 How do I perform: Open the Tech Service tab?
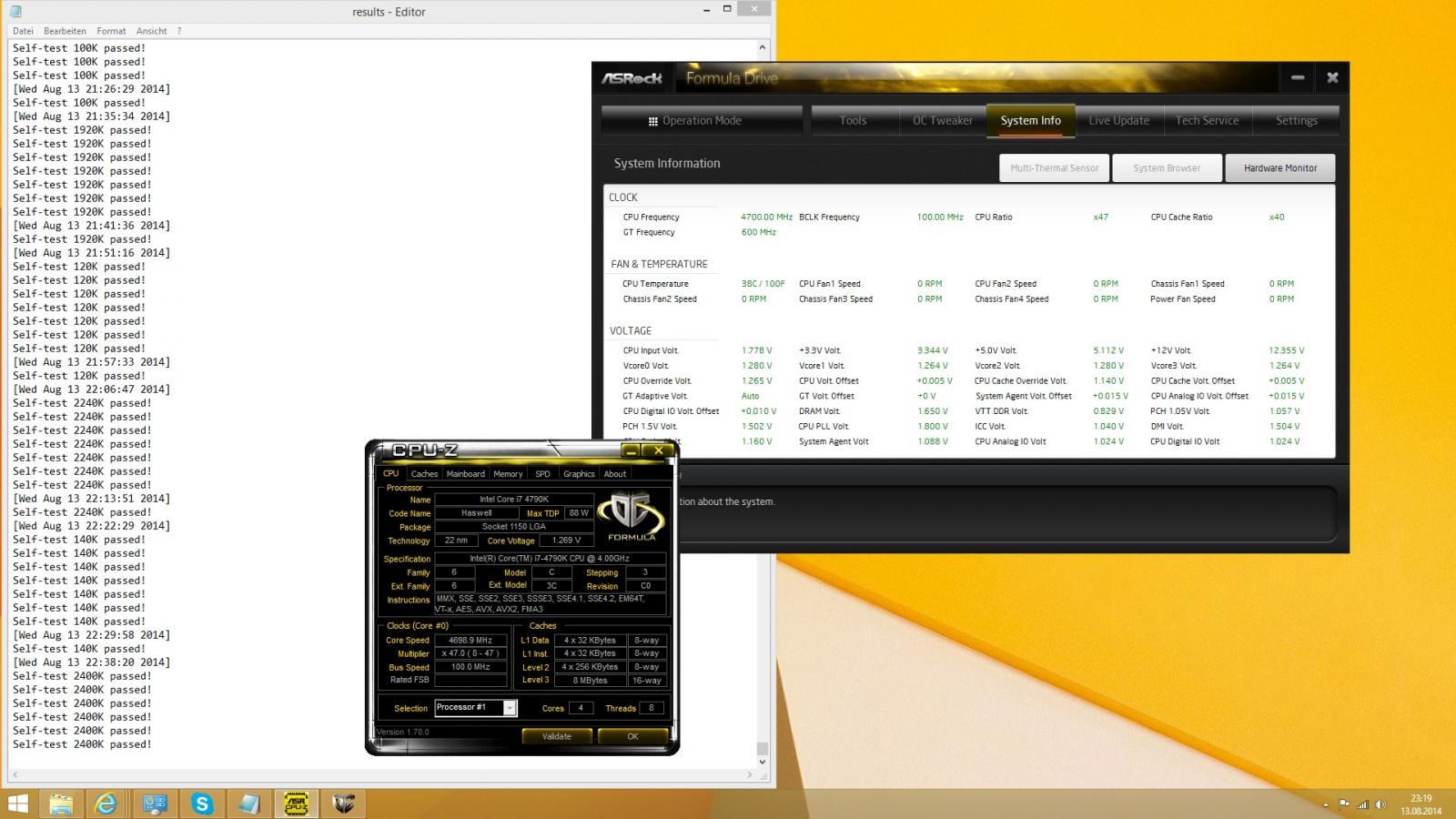(1207, 120)
